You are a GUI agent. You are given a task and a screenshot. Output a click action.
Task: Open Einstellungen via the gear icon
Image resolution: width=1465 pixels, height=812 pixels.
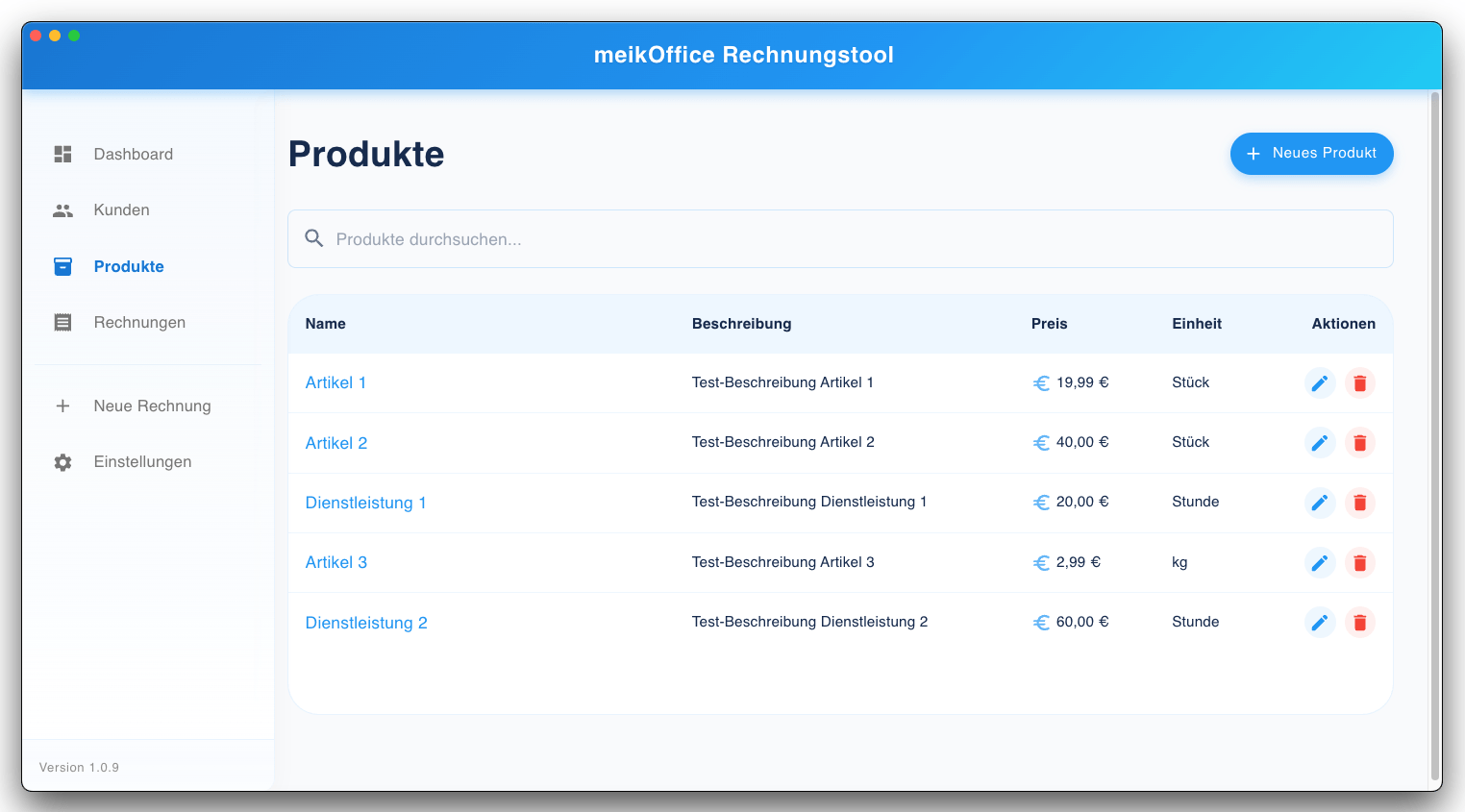click(62, 461)
